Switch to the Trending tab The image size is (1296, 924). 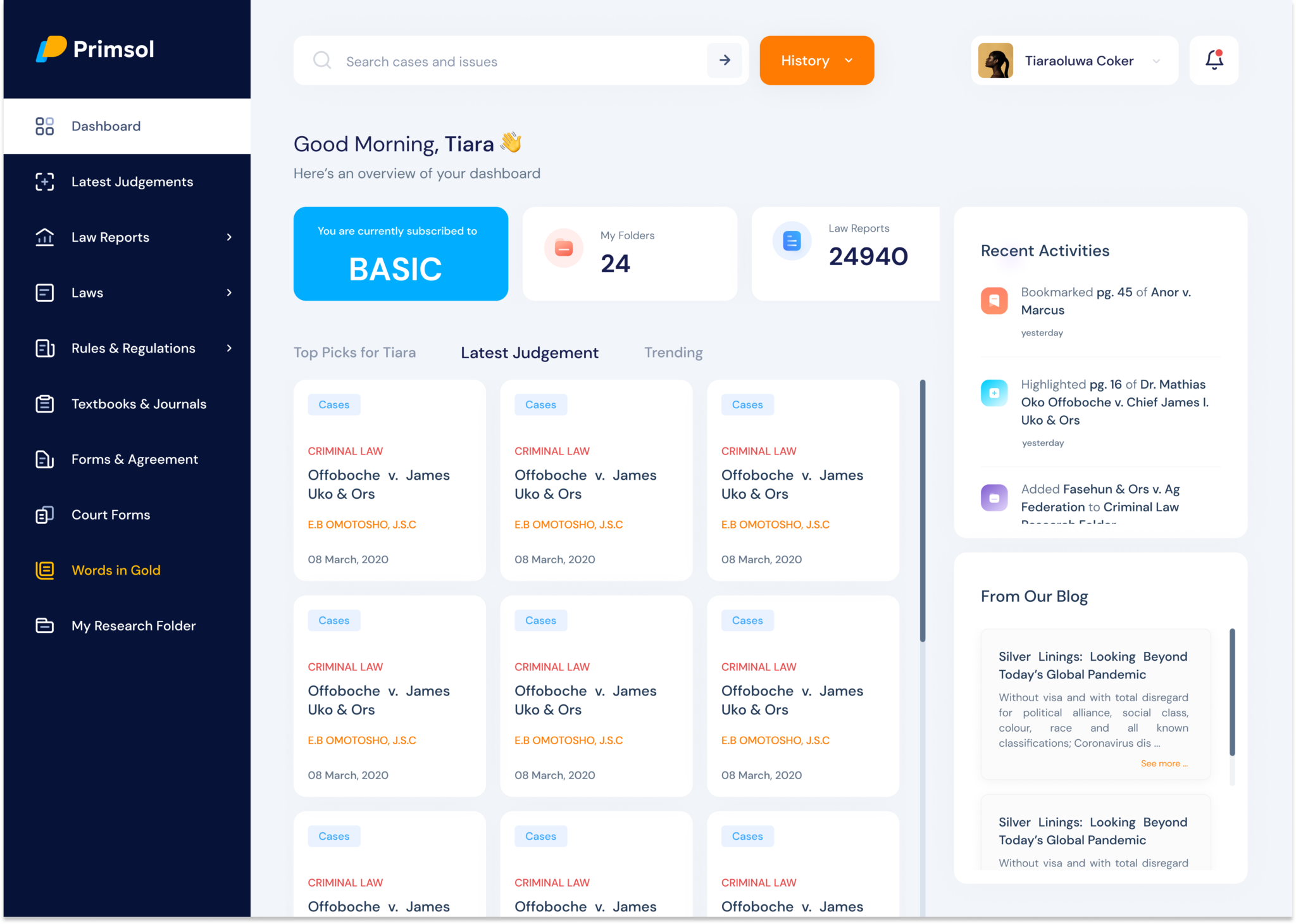point(673,353)
